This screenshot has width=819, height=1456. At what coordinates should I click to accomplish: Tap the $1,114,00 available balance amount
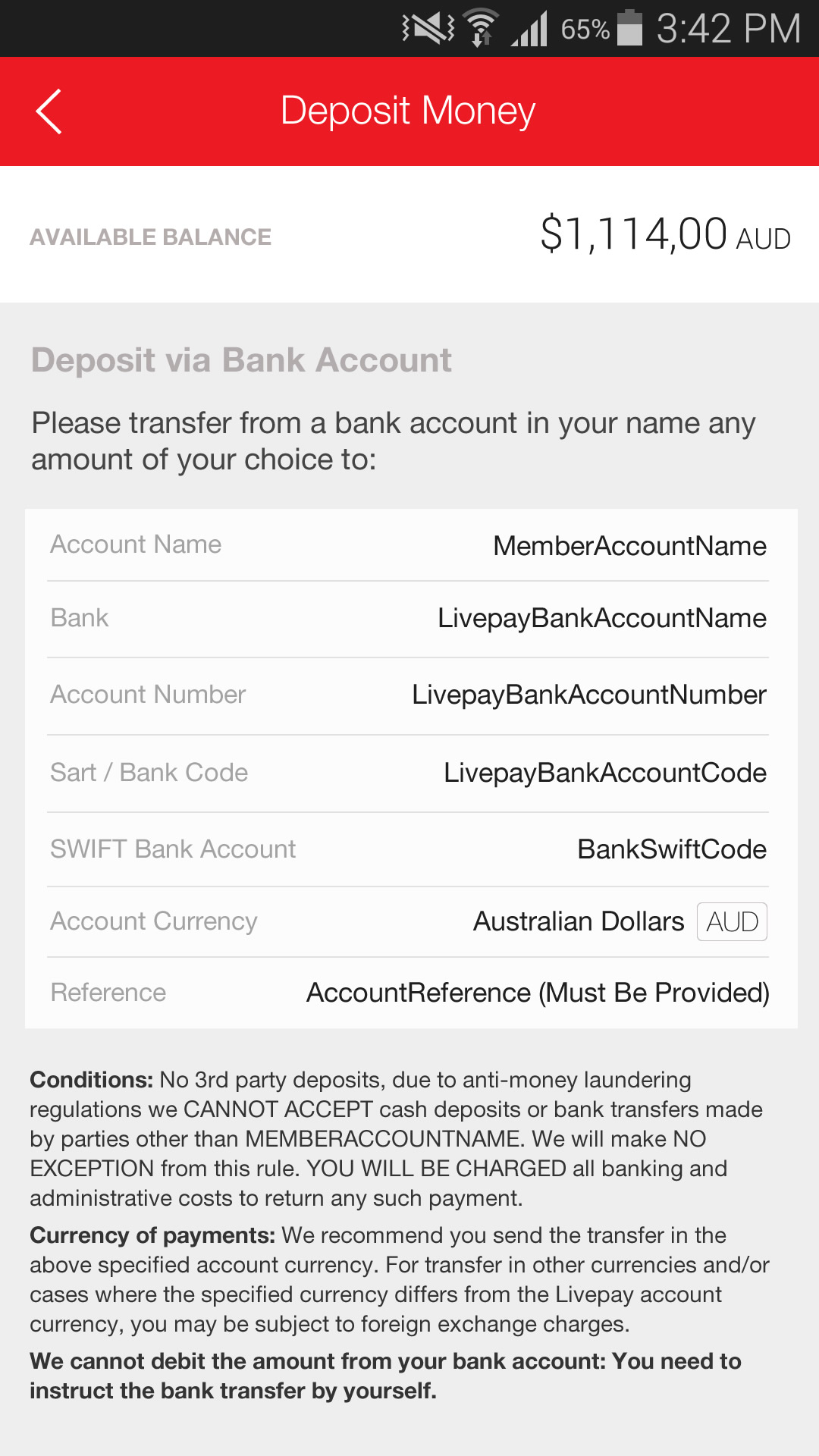click(633, 234)
